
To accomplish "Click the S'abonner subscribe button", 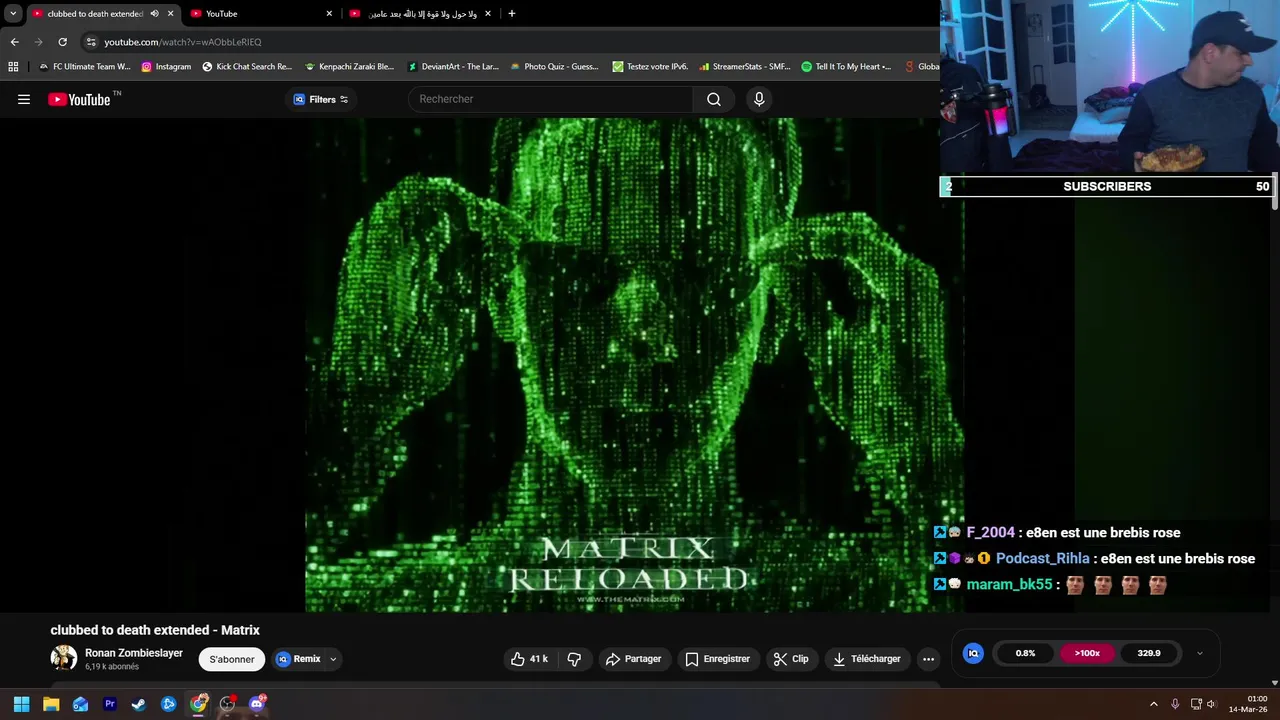I will [232, 659].
